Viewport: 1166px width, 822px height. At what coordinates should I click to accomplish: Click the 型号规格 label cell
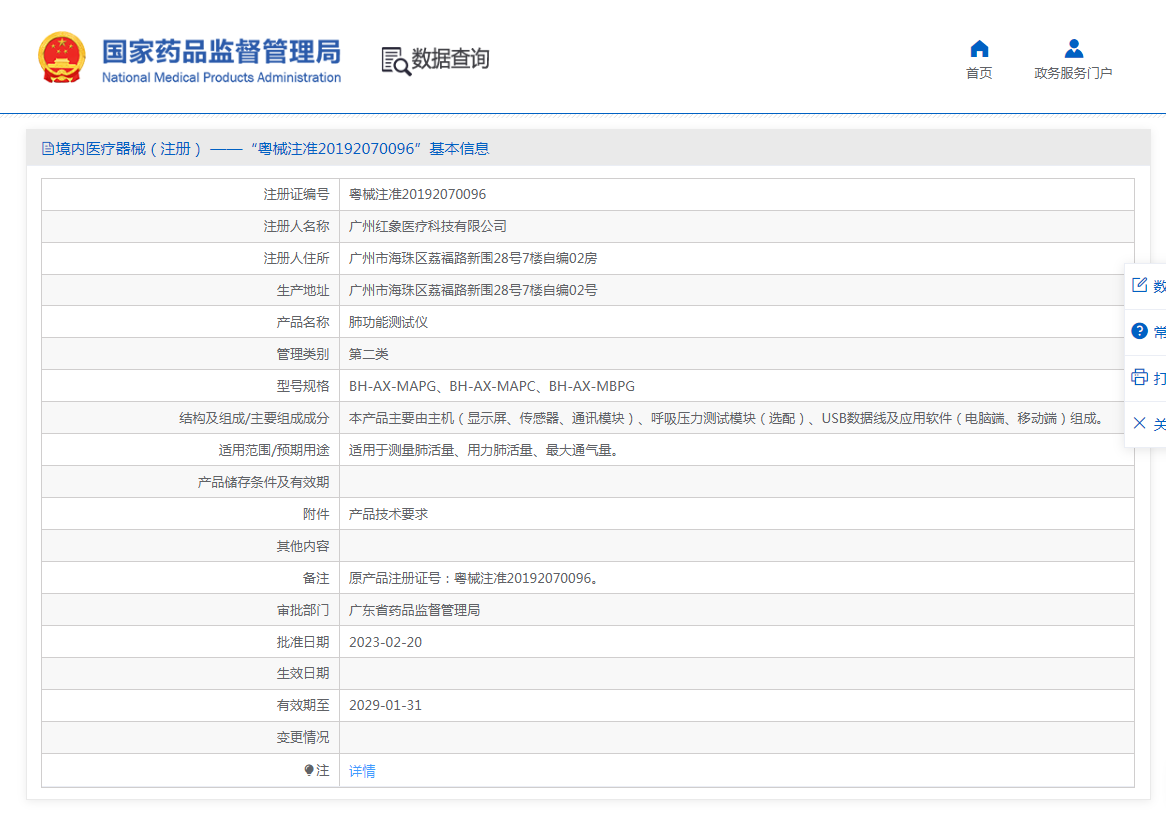tap(190, 386)
